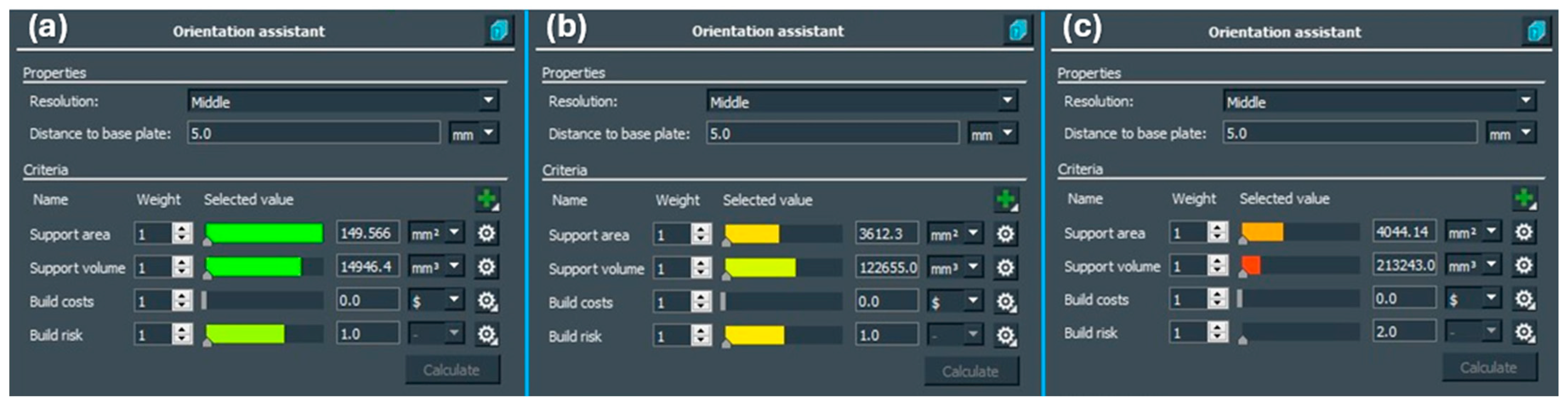The image size is (1568, 406).
Task: Click green plus icon in panel (a) criteria
Action: click(x=487, y=199)
